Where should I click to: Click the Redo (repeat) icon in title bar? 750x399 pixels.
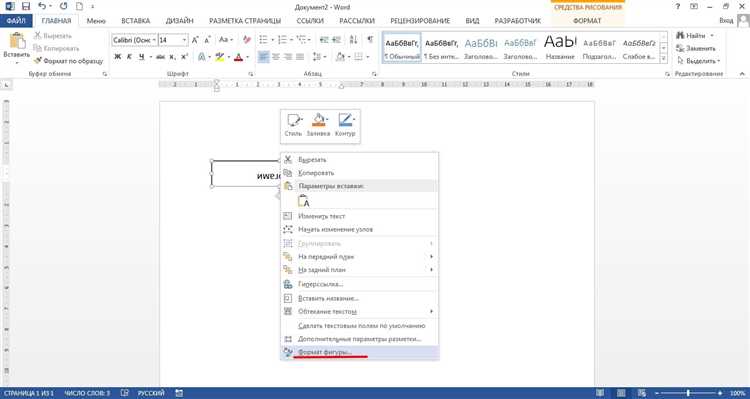tap(64, 7)
